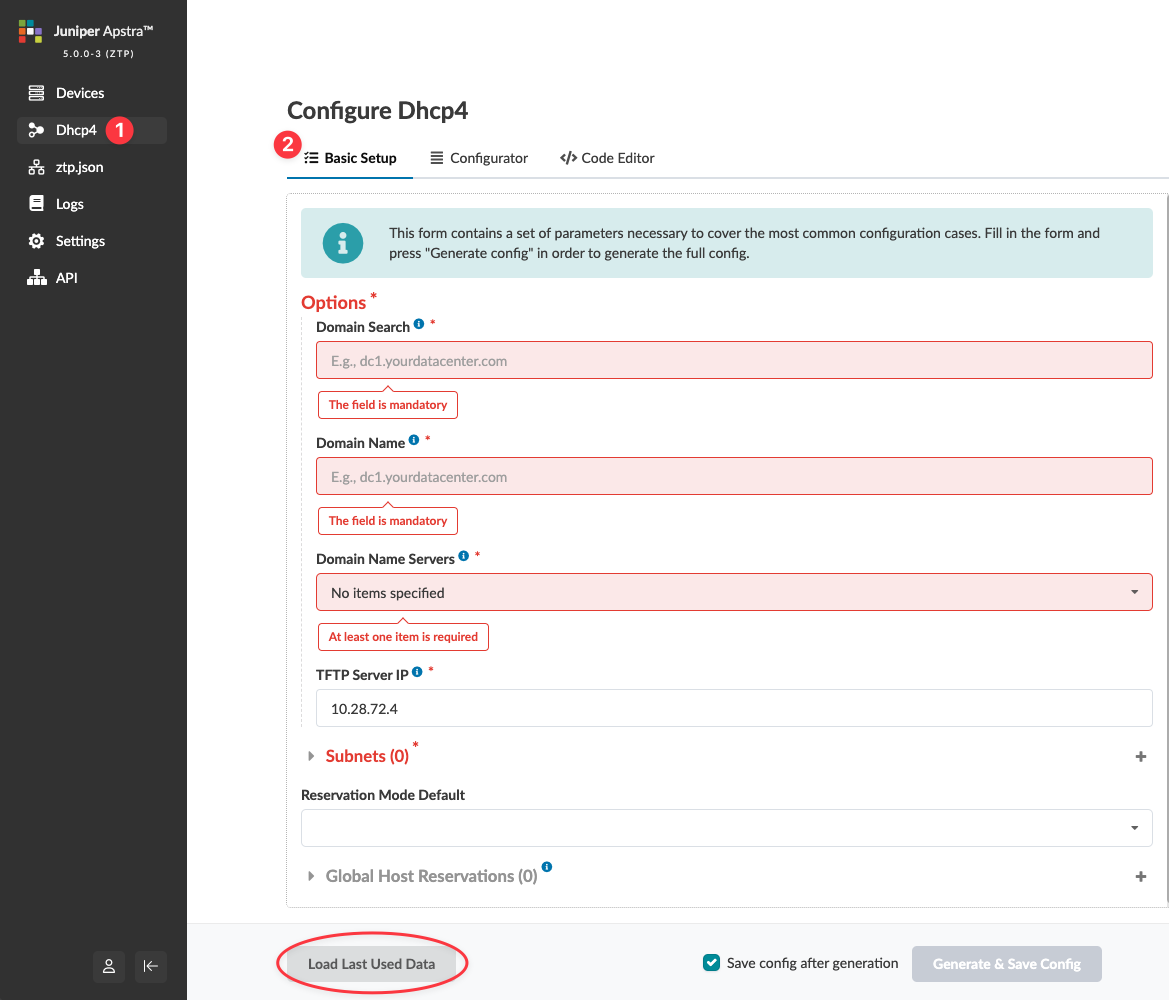
Task: Click the Devices server icon in sidebar
Action: pos(37,93)
